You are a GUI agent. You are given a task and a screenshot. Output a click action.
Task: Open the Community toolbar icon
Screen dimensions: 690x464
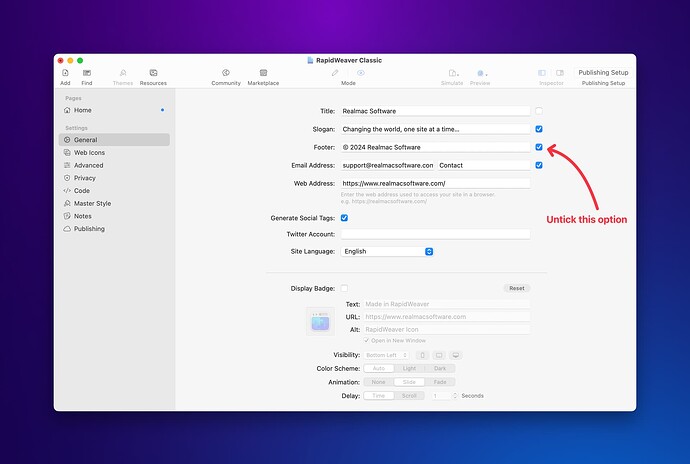click(226, 73)
